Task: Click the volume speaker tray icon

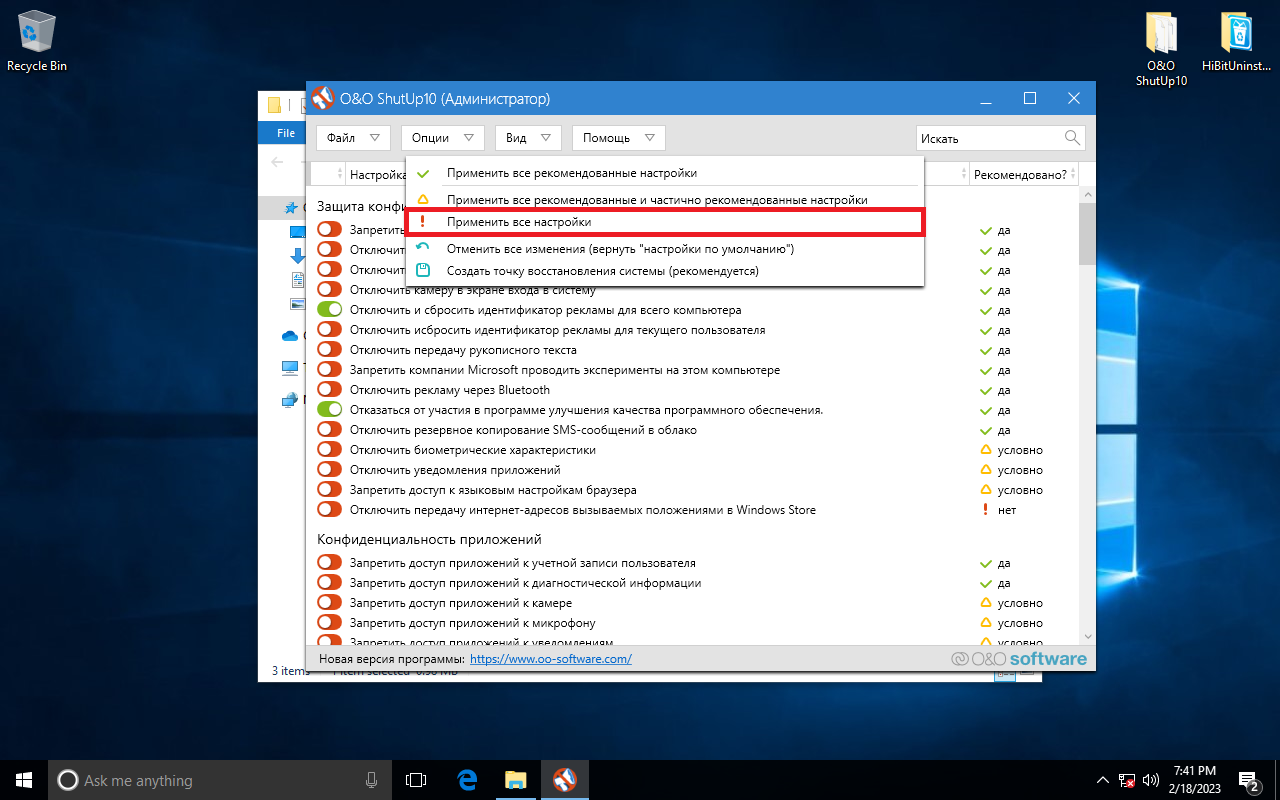Action: (x=1150, y=780)
